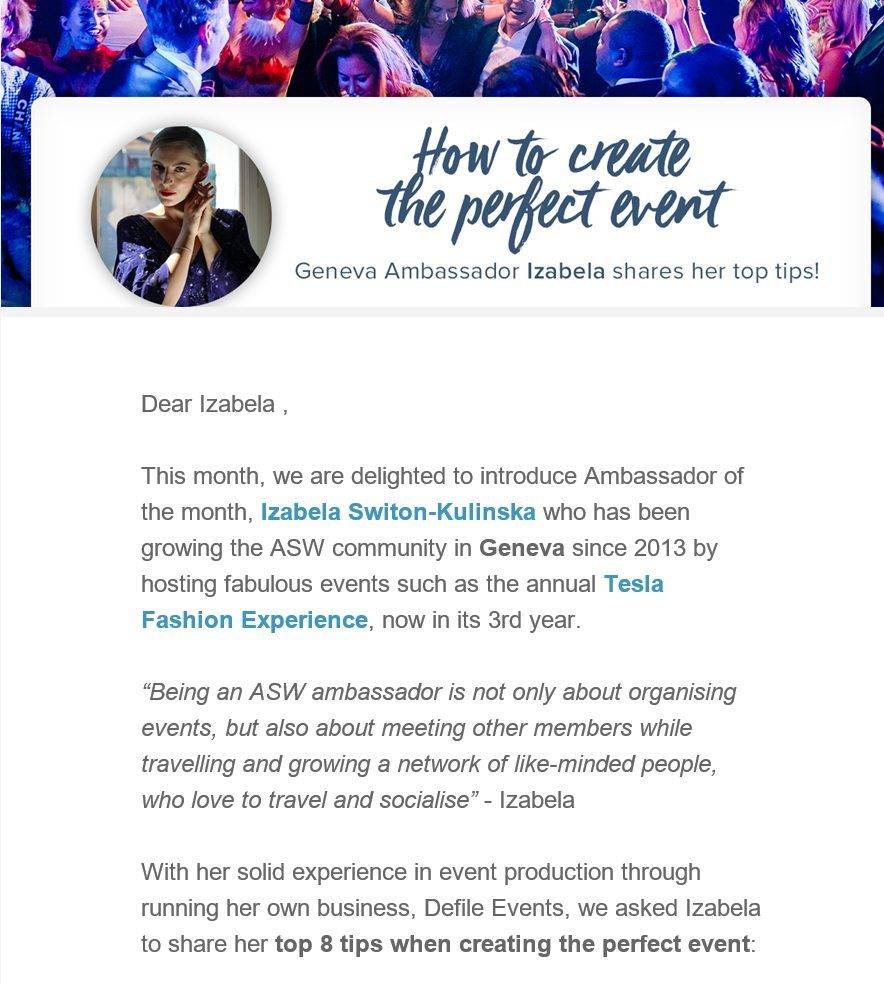Click the party crowd banner image

(x=442, y=48)
